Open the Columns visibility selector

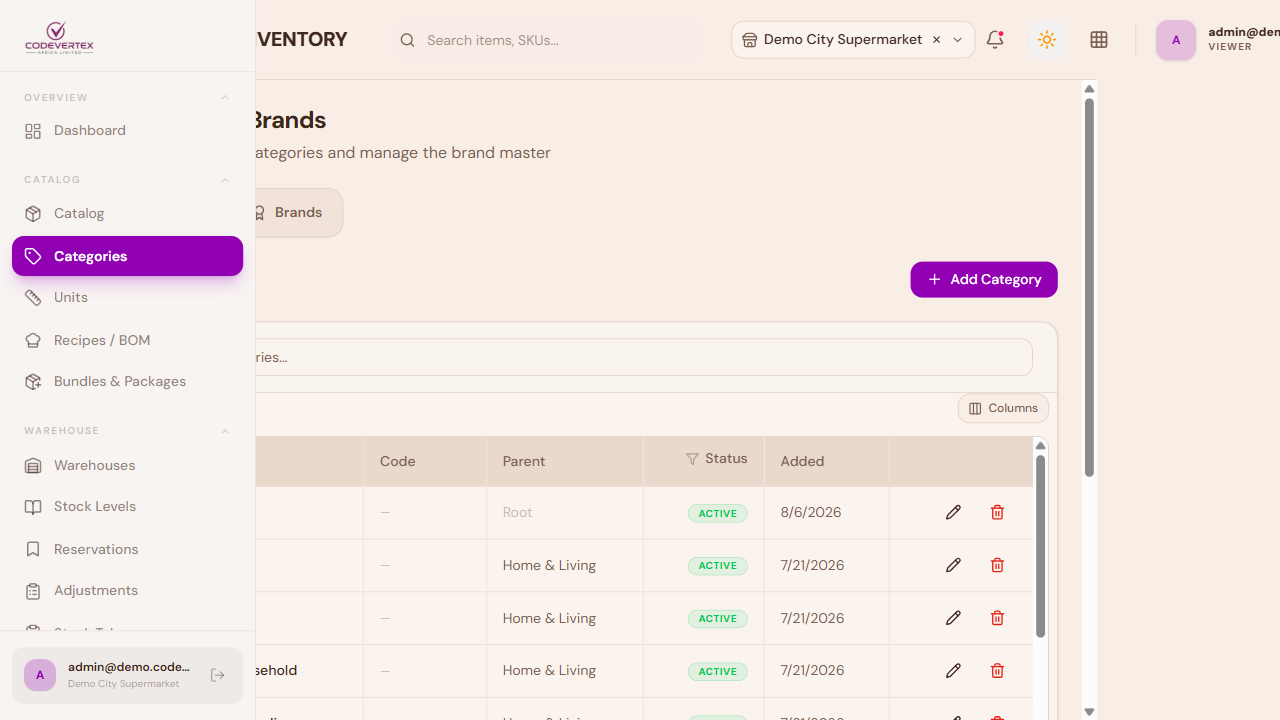(1003, 408)
